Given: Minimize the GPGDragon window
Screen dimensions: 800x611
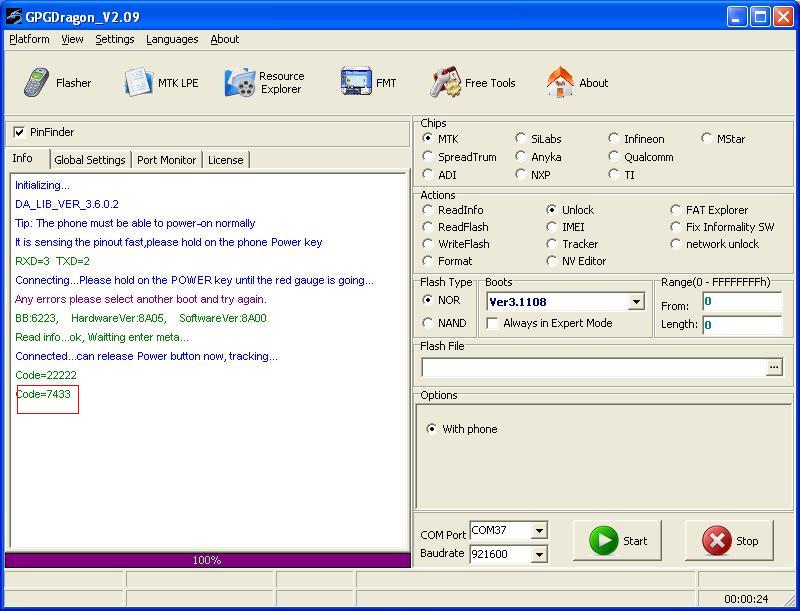Looking at the screenshot, I should [x=736, y=17].
